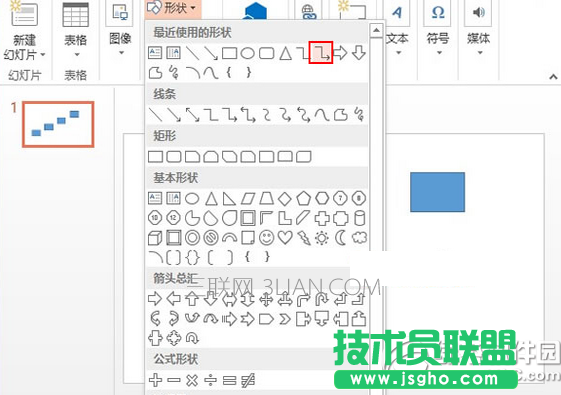Select the double brace shape in 基本形状
This screenshot has width=561, height=395.
192,257
